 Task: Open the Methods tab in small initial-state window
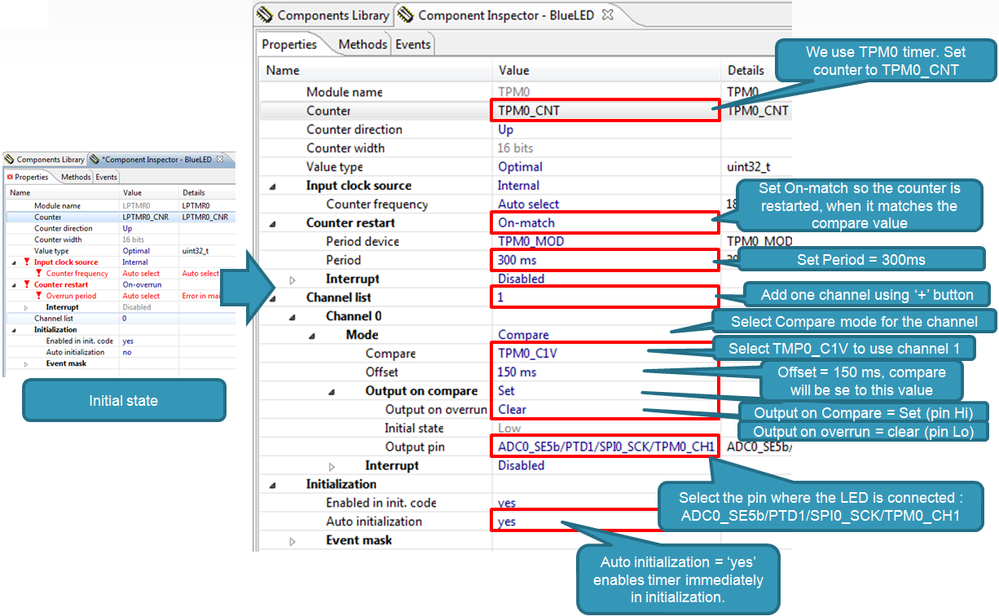coord(75,177)
